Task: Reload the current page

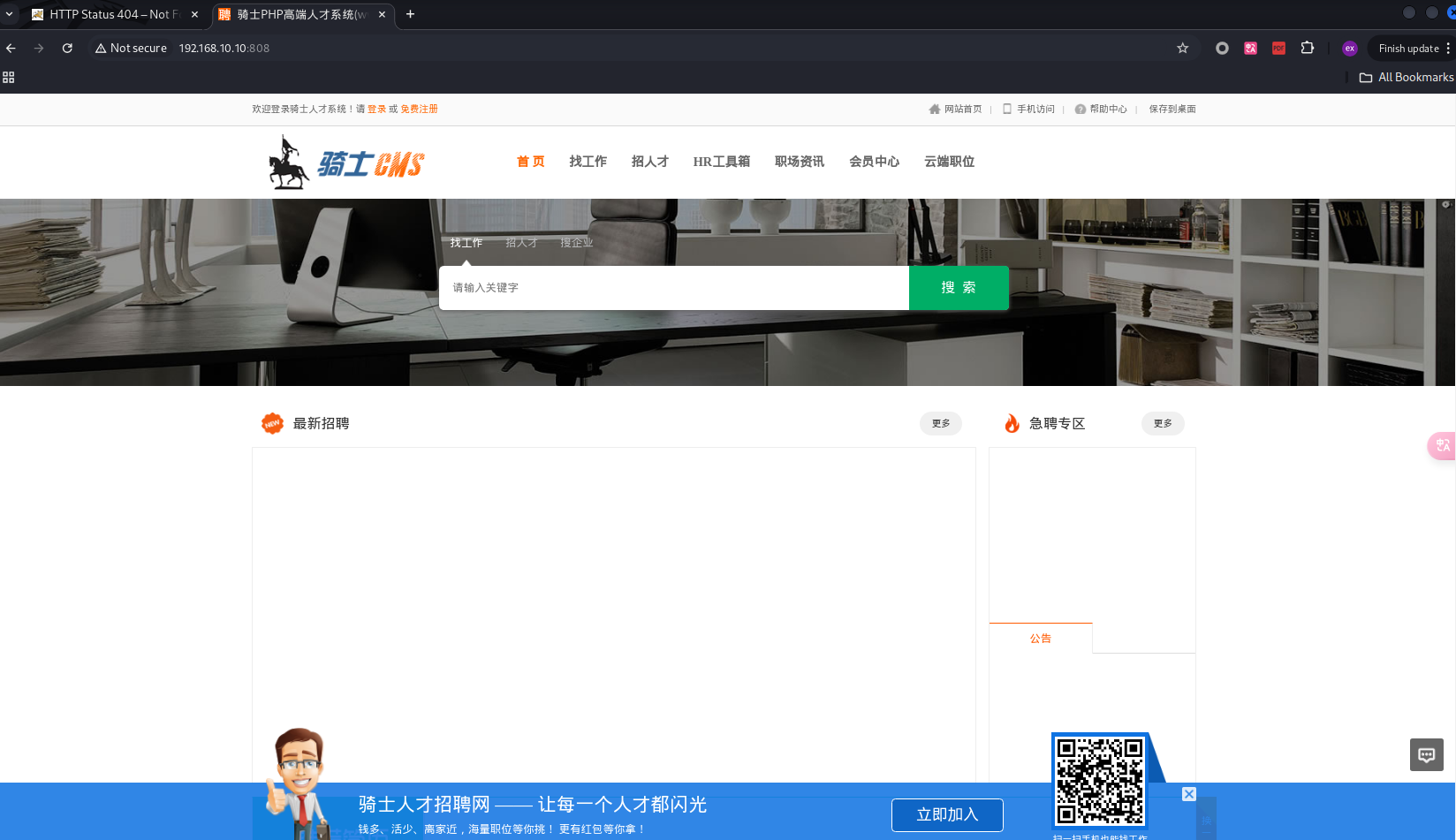Action: click(x=67, y=49)
